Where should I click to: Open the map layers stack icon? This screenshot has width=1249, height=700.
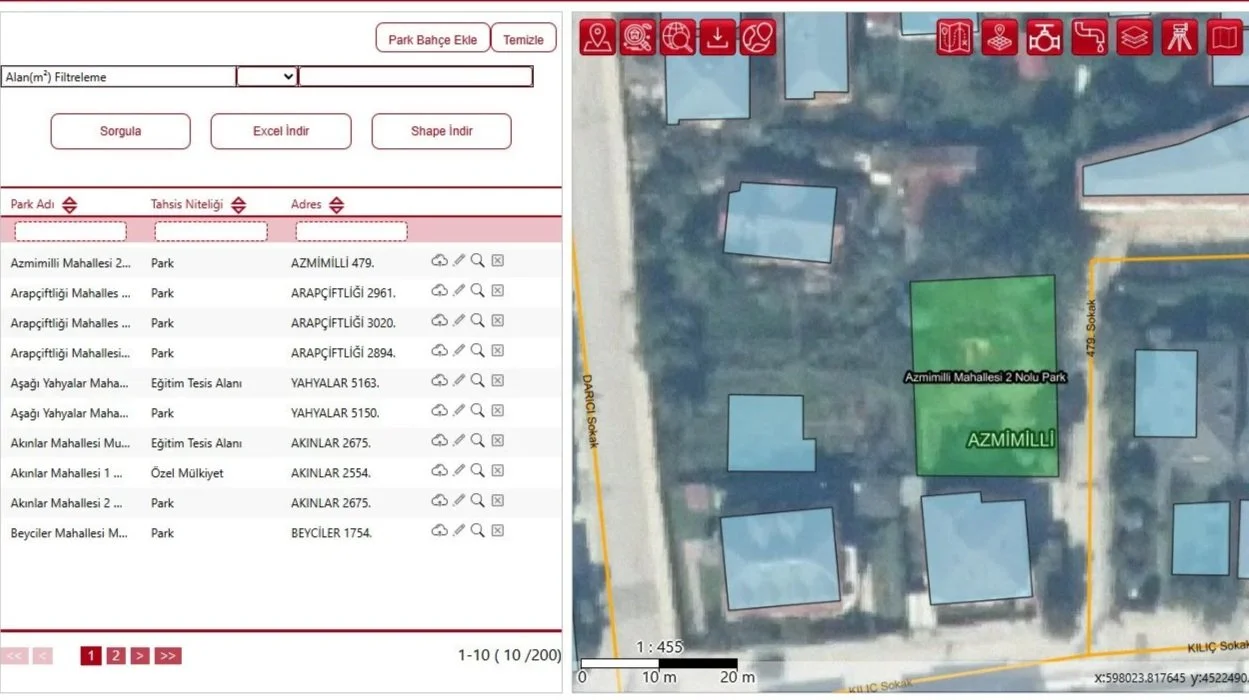point(1135,38)
